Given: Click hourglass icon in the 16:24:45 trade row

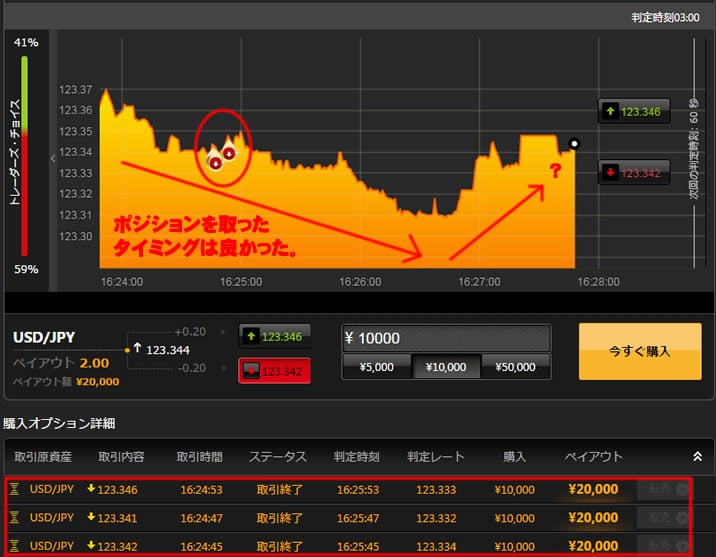Looking at the screenshot, I should click(x=15, y=546).
